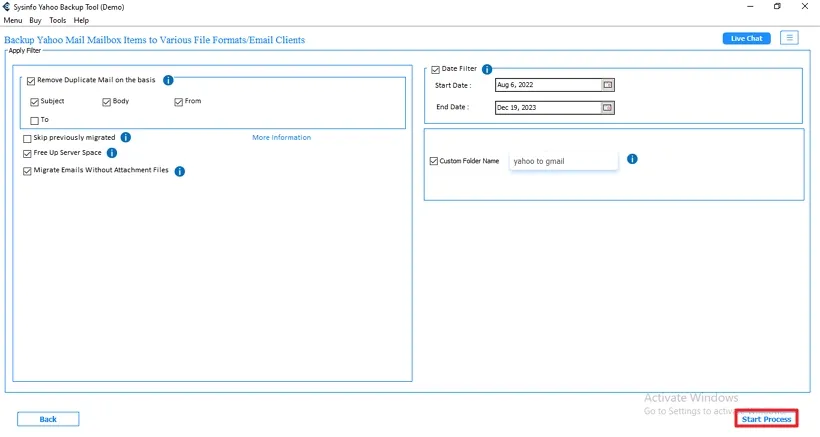The image size is (820, 437).
Task: Uncheck the From checkbox
Action: coord(178,102)
